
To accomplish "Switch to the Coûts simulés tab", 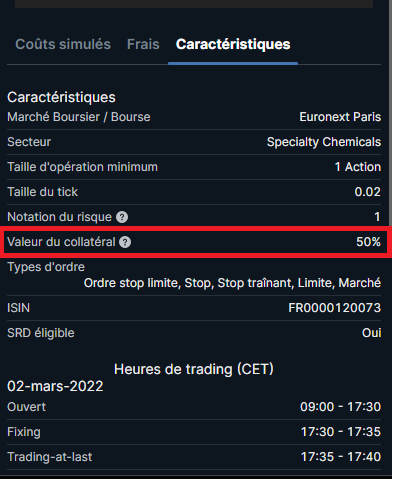I will 63,44.
